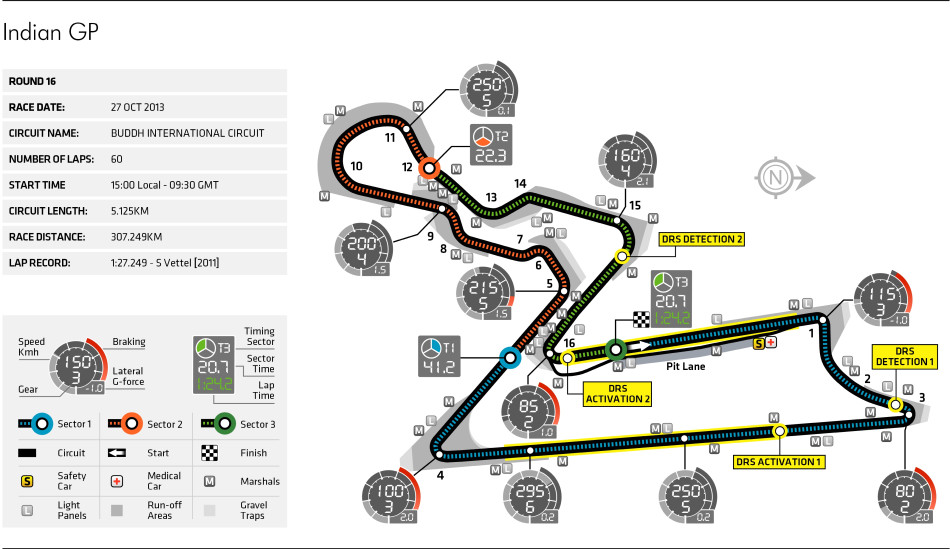Click the Light Panels legend icon
Image resolution: width=950 pixels, height=549 pixels.
pos(27,510)
